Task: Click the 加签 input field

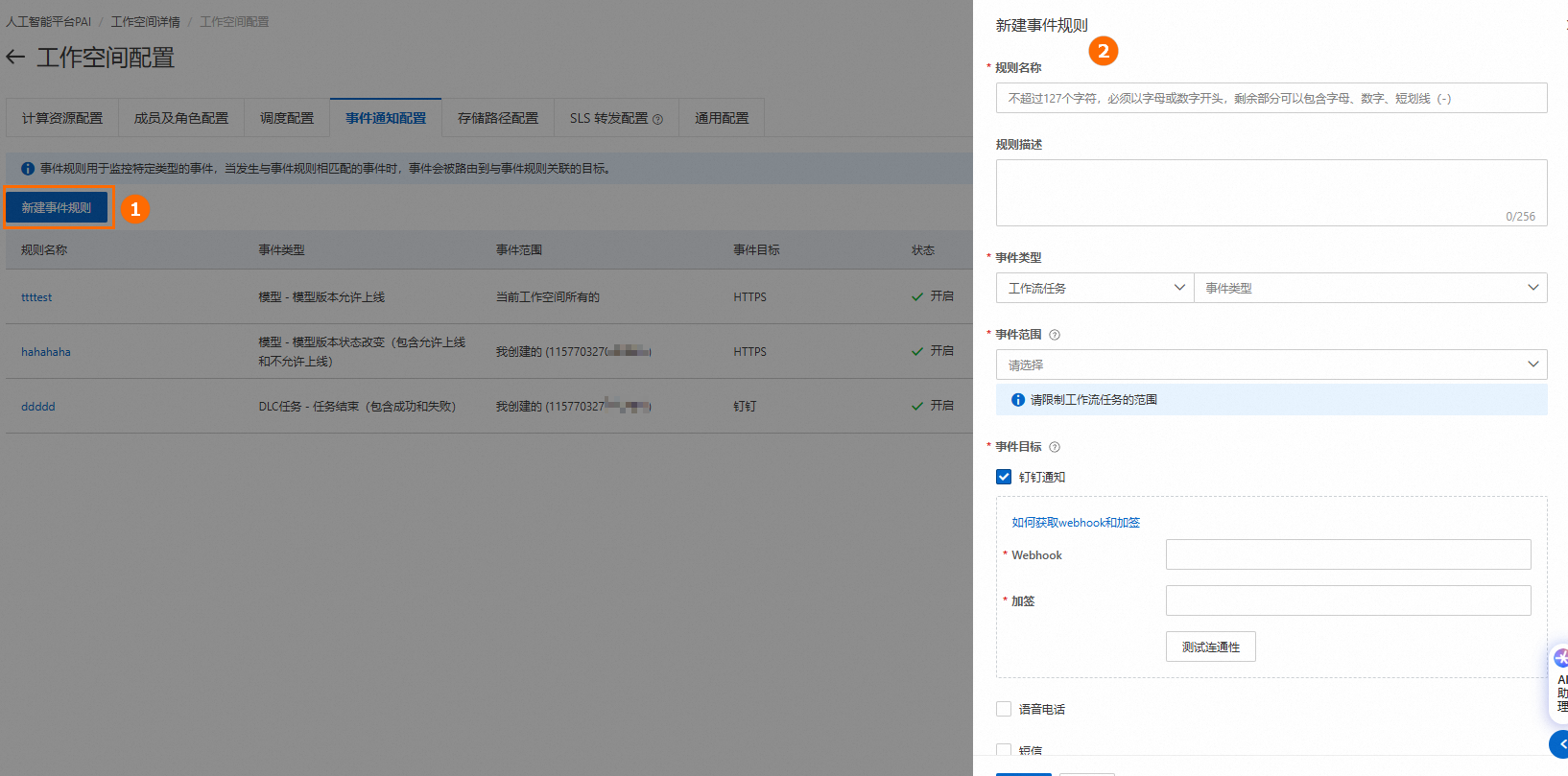Action: (1348, 600)
